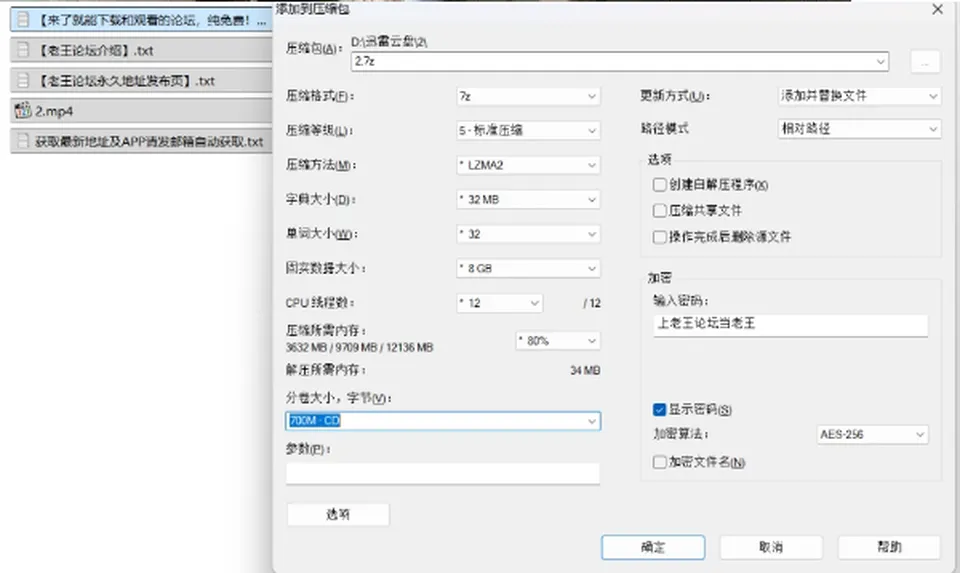Uncheck 显示密码 checkbox
Viewport: 960px width, 573px height.
click(659, 410)
